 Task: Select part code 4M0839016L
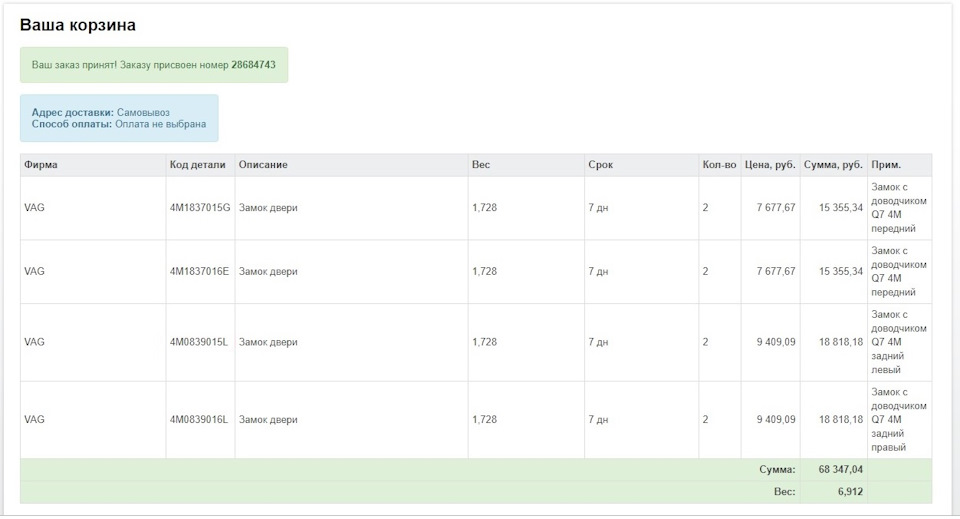coord(198,420)
